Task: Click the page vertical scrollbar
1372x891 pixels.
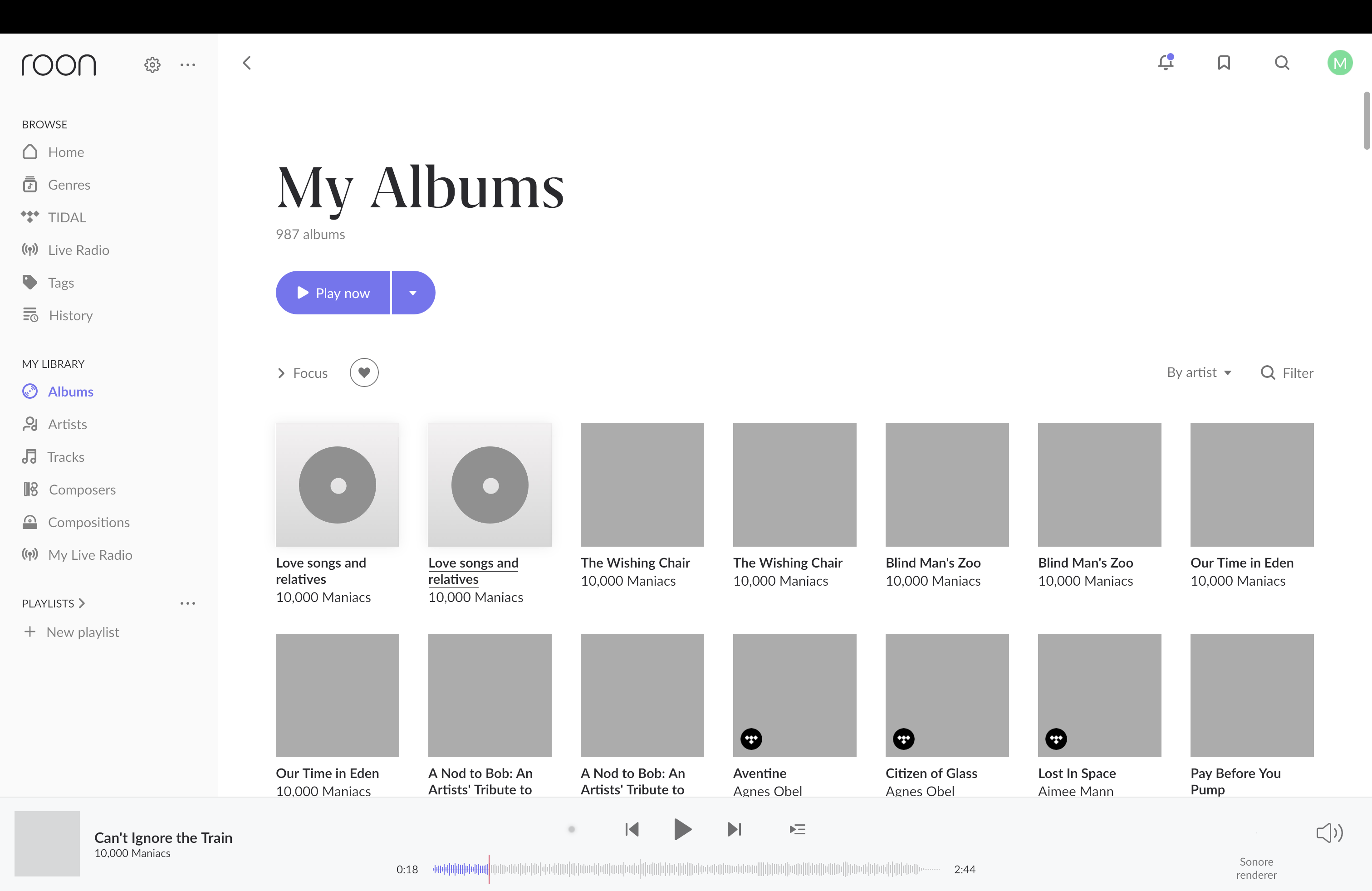Action: [1366, 121]
